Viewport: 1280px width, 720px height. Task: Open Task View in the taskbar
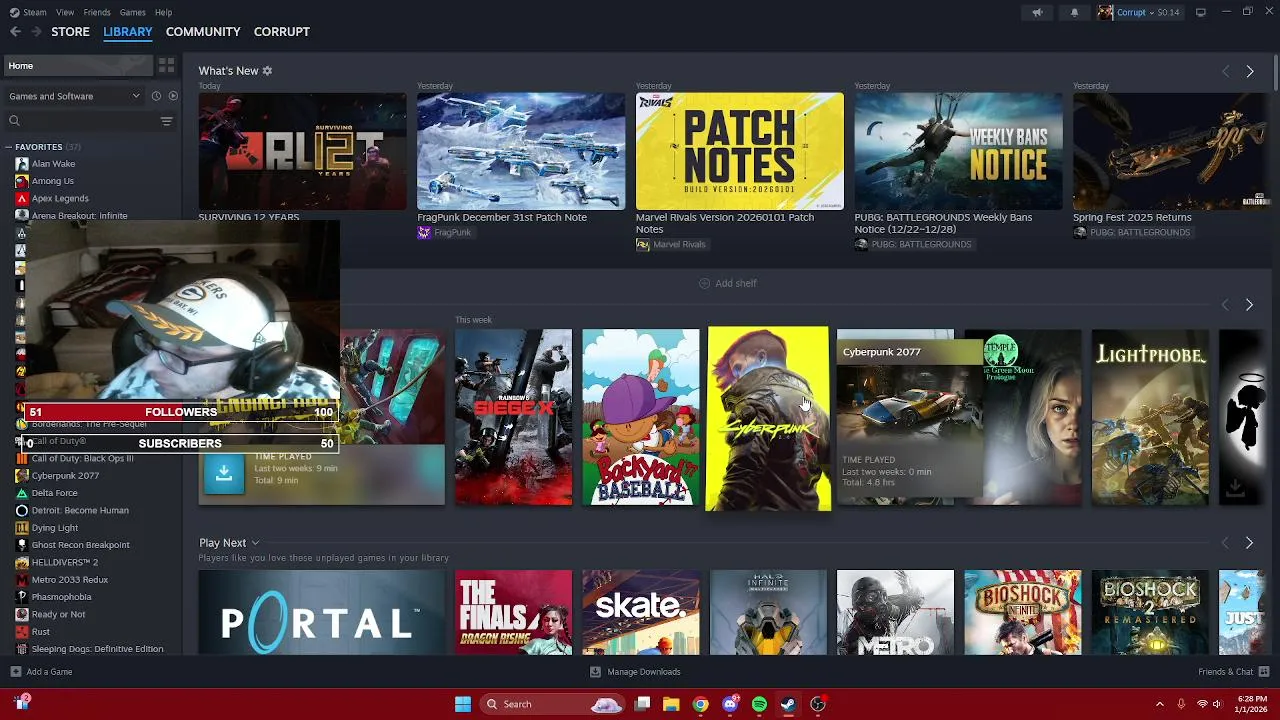pyautogui.click(x=642, y=704)
